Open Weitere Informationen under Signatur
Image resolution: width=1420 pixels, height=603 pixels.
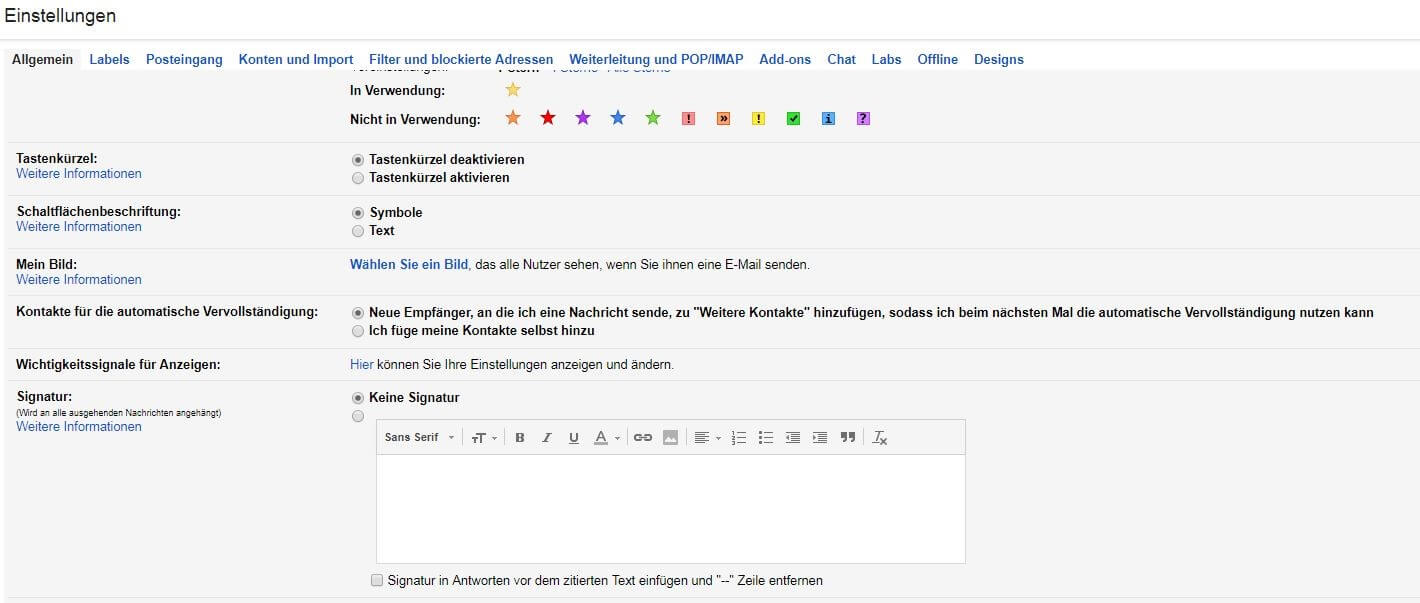(x=79, y=426)
